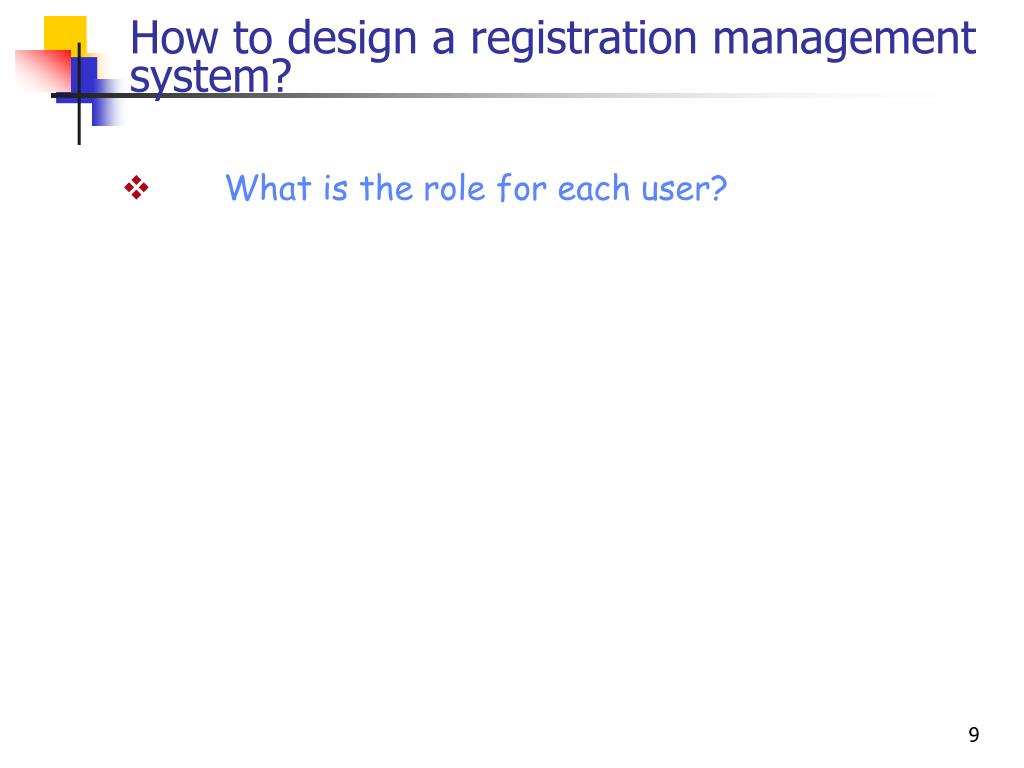Click the word "each" in the bullet text
Image resolution: width=1024 pixels, height=768 pixels.
point(593,189)
